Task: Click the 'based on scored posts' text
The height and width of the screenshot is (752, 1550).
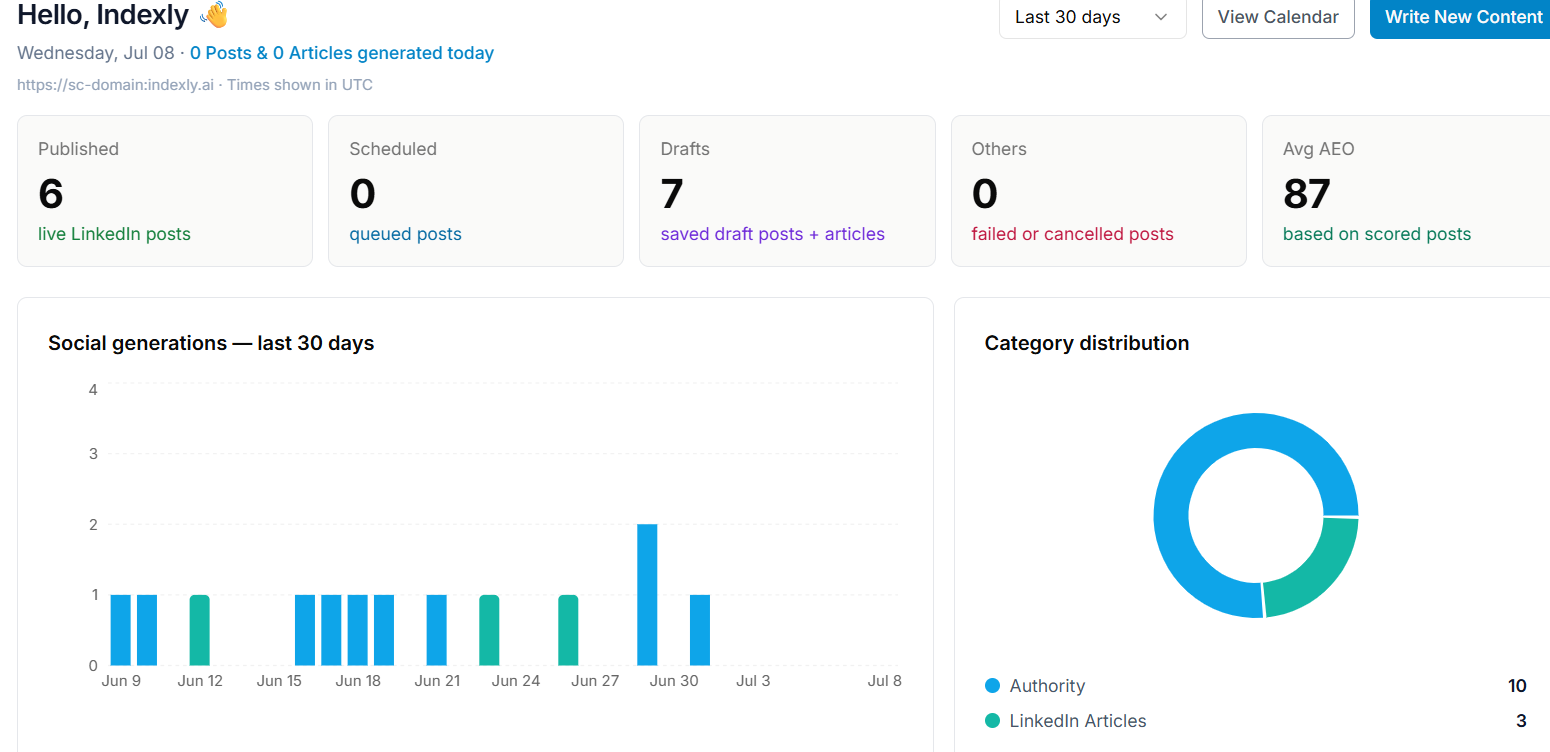Action: [1377, 234]
